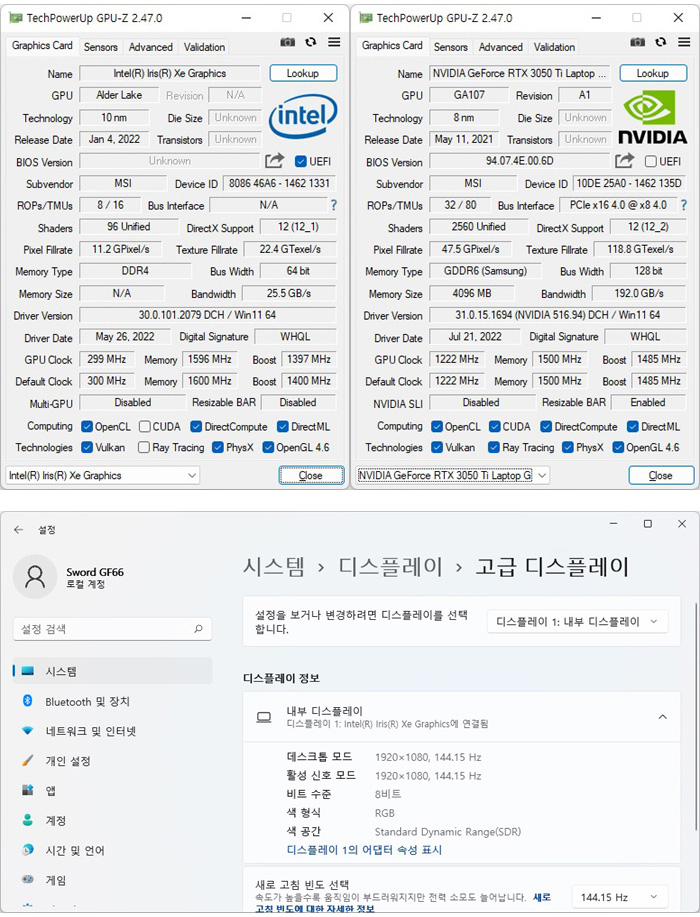Toggle DirectML checkbox in NVIDIA window
This screenshot has height=917, width=700.
coord(632,427)
